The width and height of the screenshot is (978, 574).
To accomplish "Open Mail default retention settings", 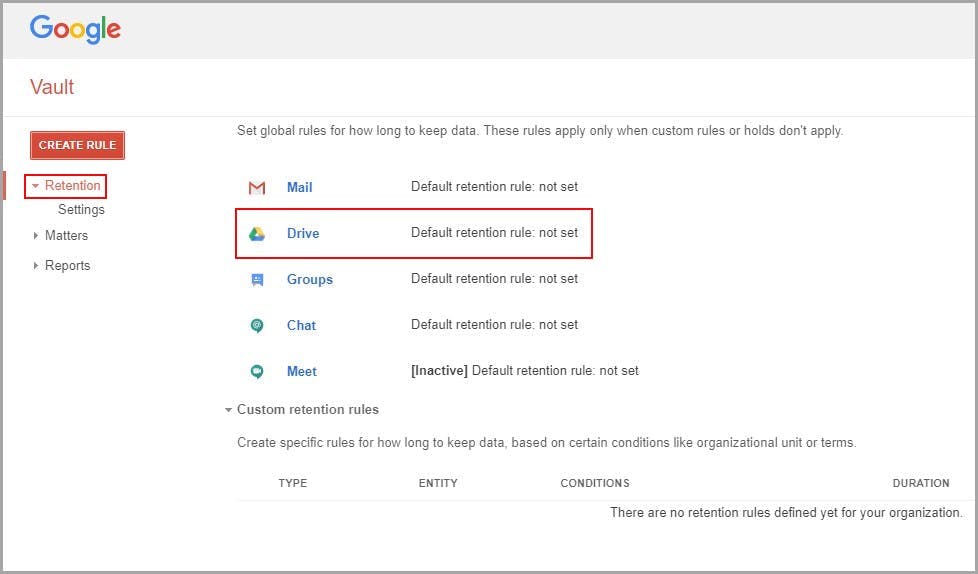I will (299, 187).
